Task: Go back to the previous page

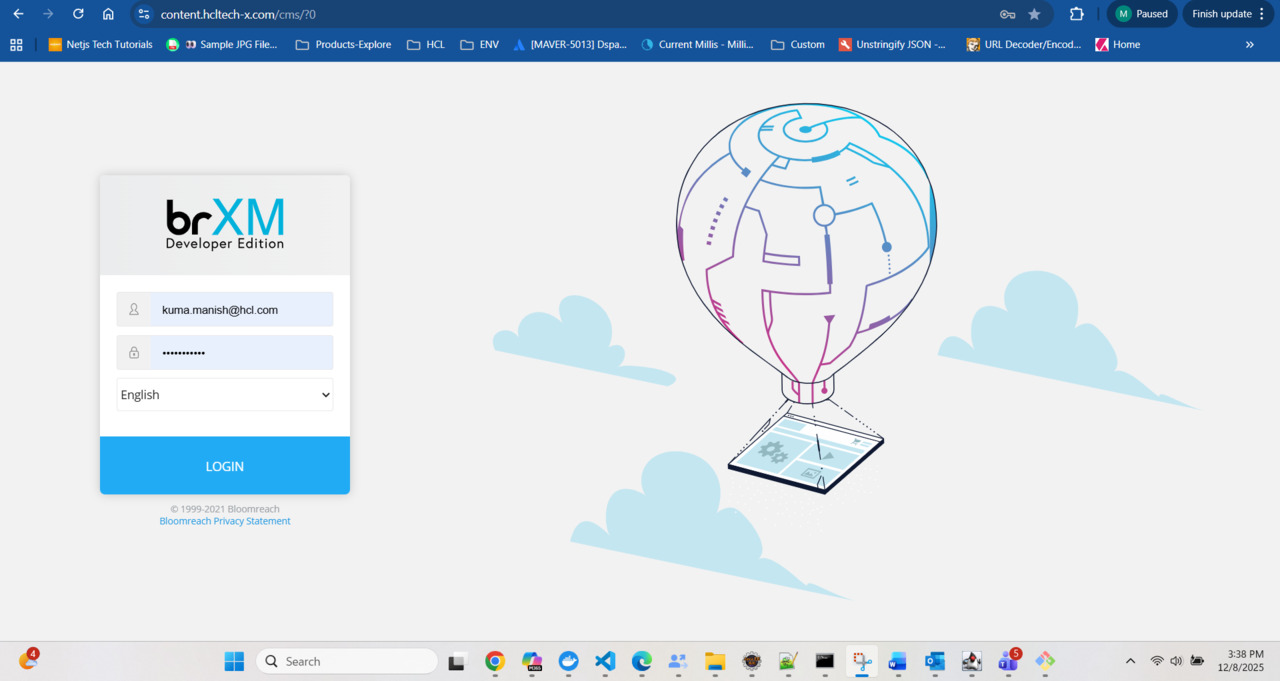Action: 18,14
